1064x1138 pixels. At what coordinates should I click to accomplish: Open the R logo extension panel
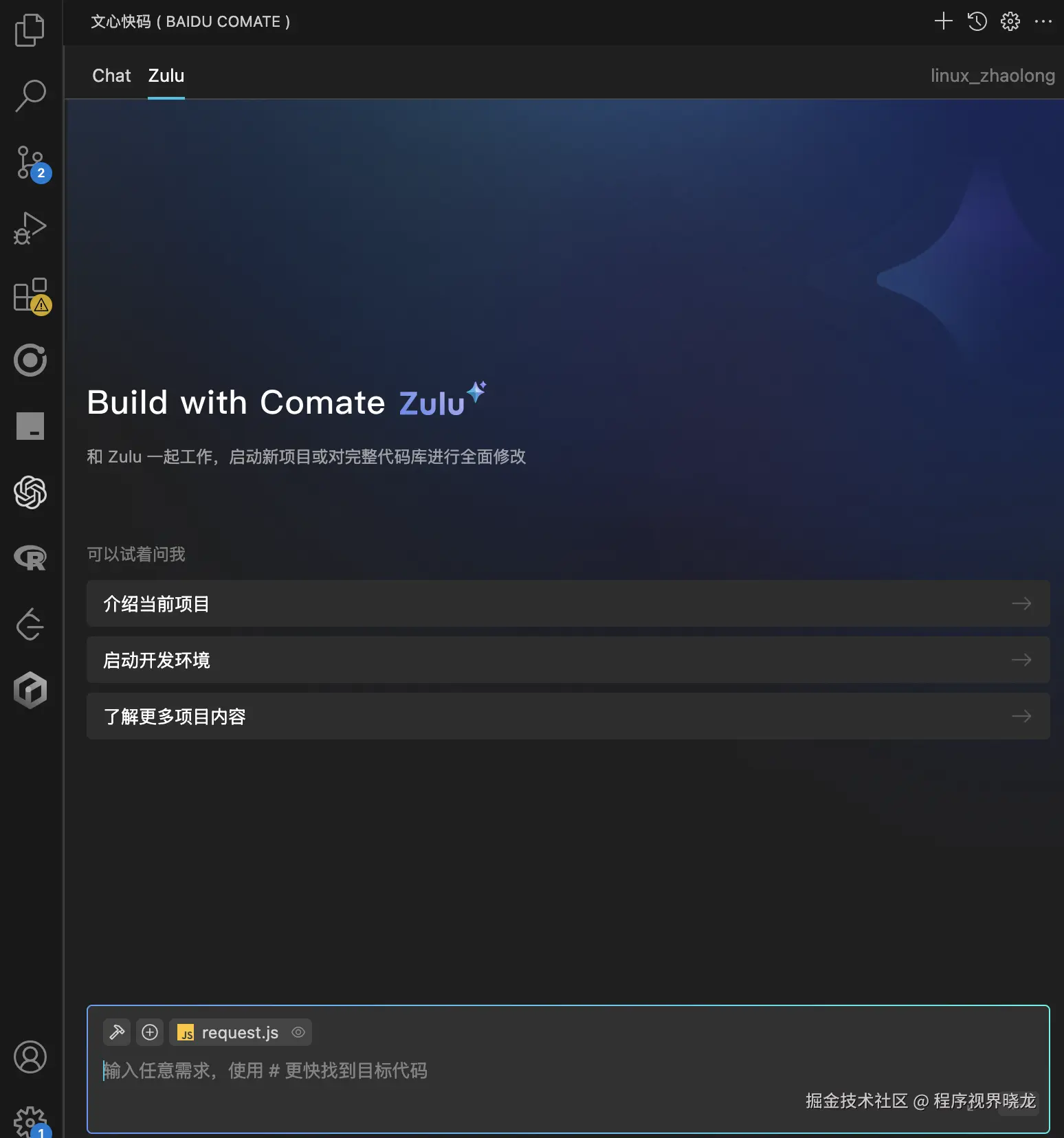click(30, 557)
